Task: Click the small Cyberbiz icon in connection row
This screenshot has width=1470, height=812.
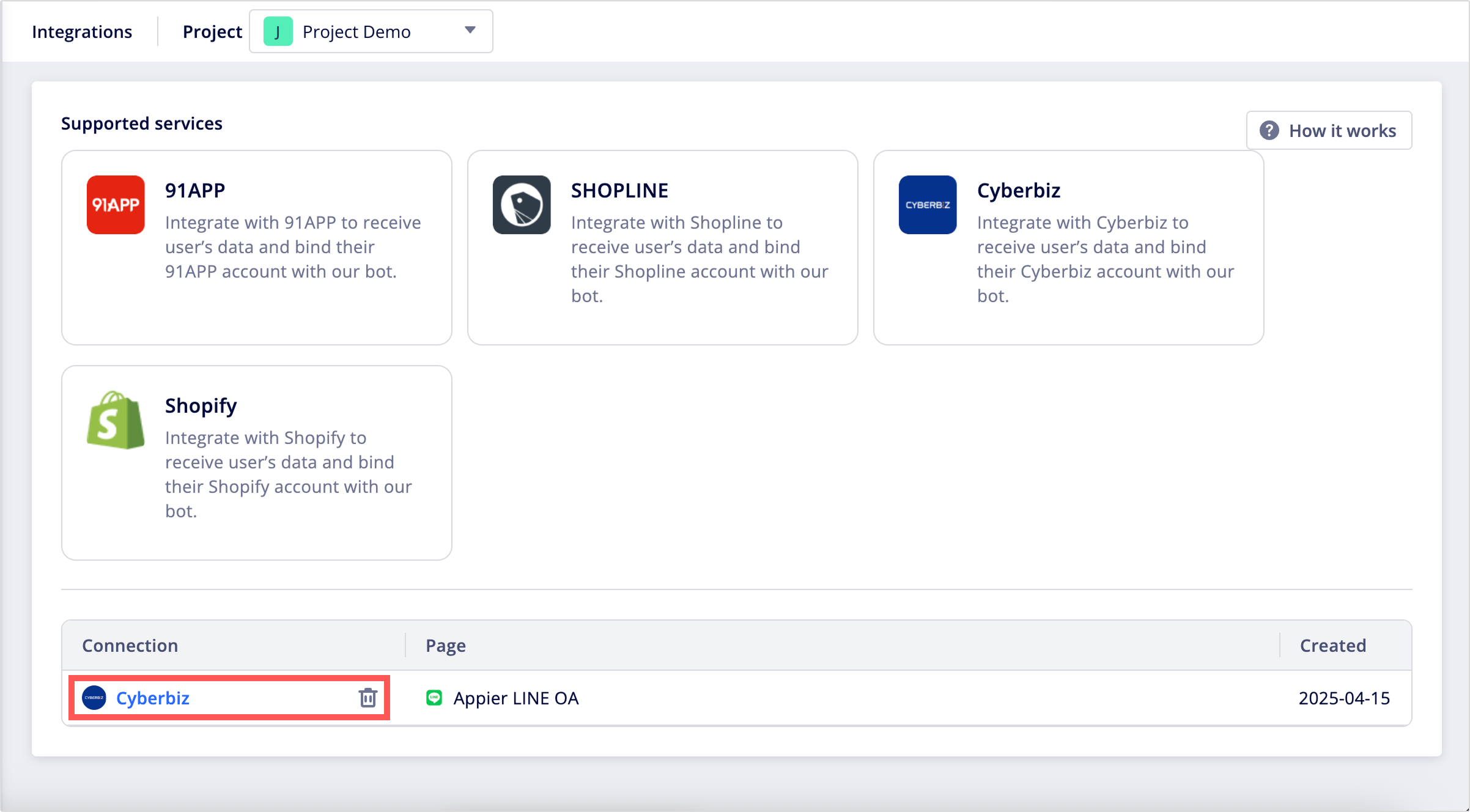Action: (x=94, y=698)
